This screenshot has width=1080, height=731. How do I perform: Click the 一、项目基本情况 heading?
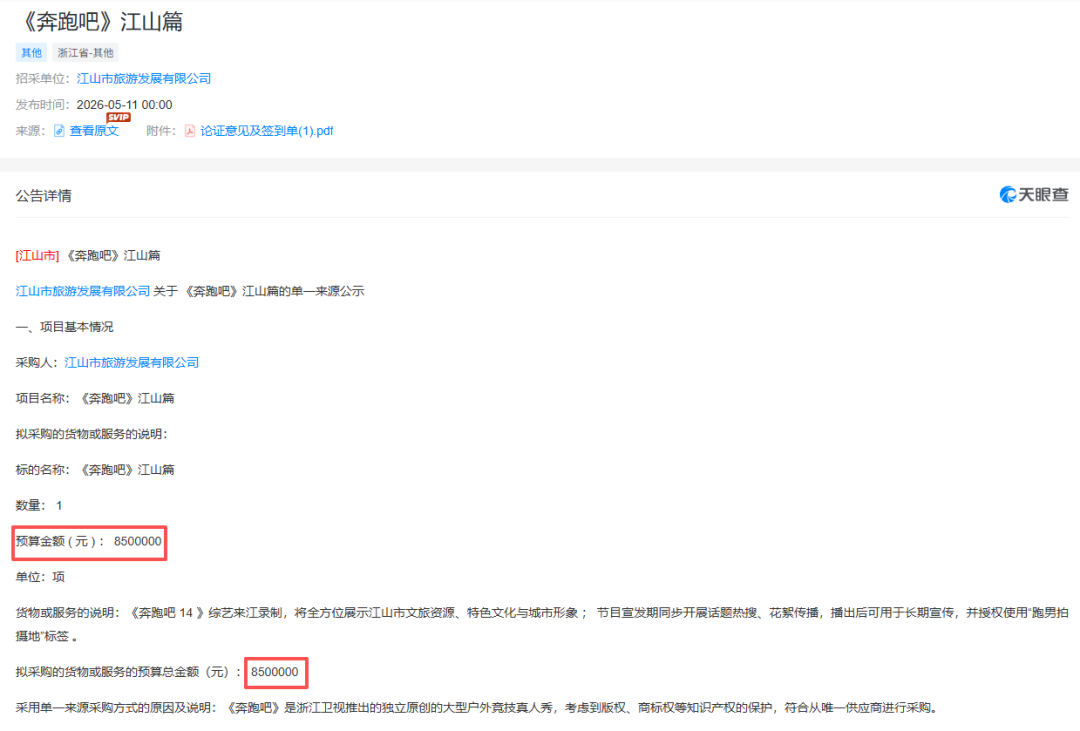pos(64,327)
